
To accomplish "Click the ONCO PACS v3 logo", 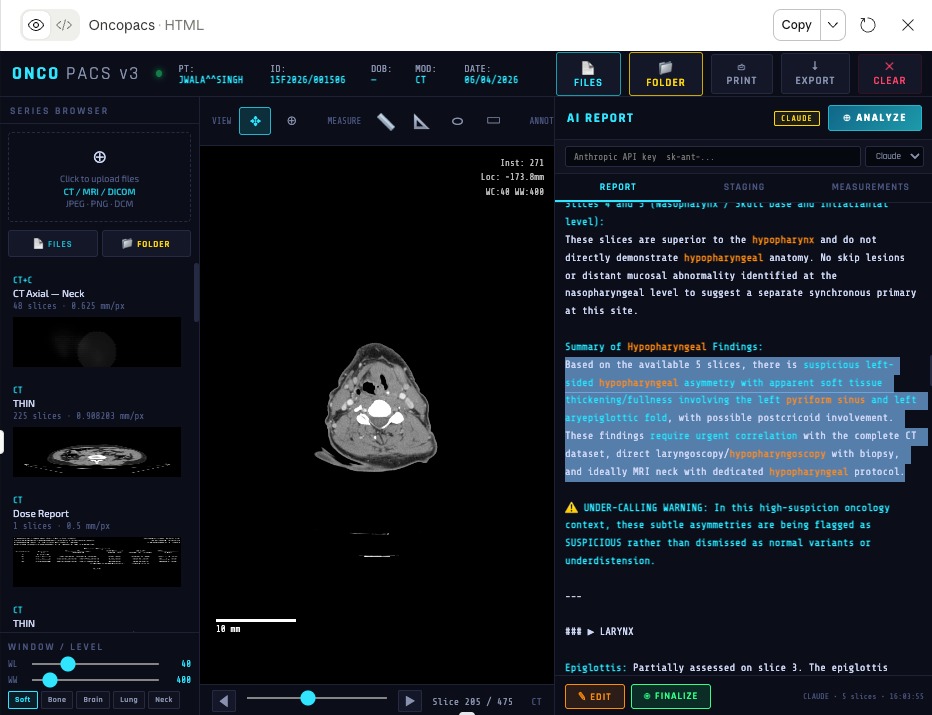I will click(75, 74).
